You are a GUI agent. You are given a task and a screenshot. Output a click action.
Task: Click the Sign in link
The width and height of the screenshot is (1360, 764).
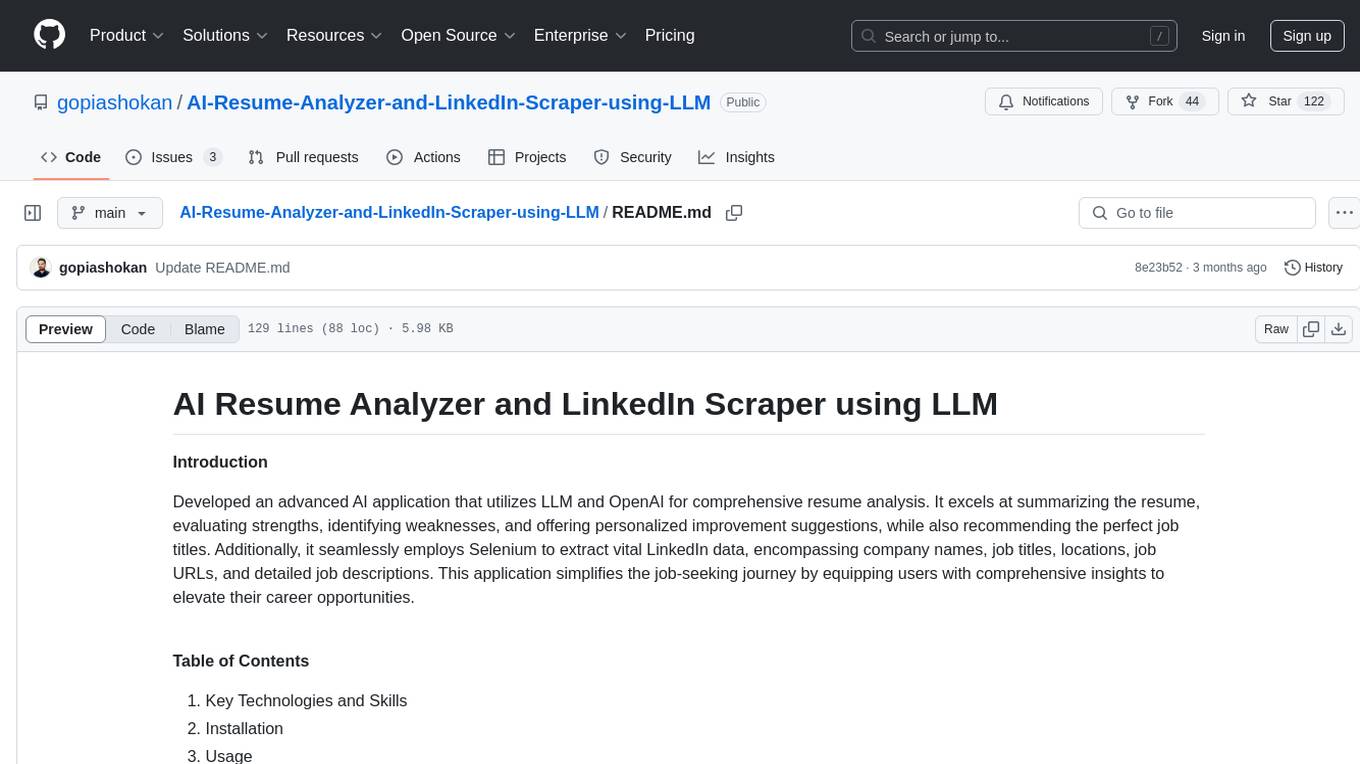(1223, 36)
